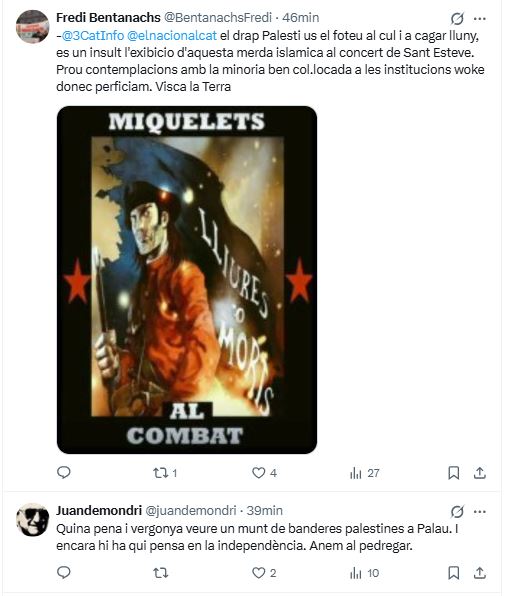Like the Fredi Bentanachs tweet
The image size is (507, 596).
point(264,473)
